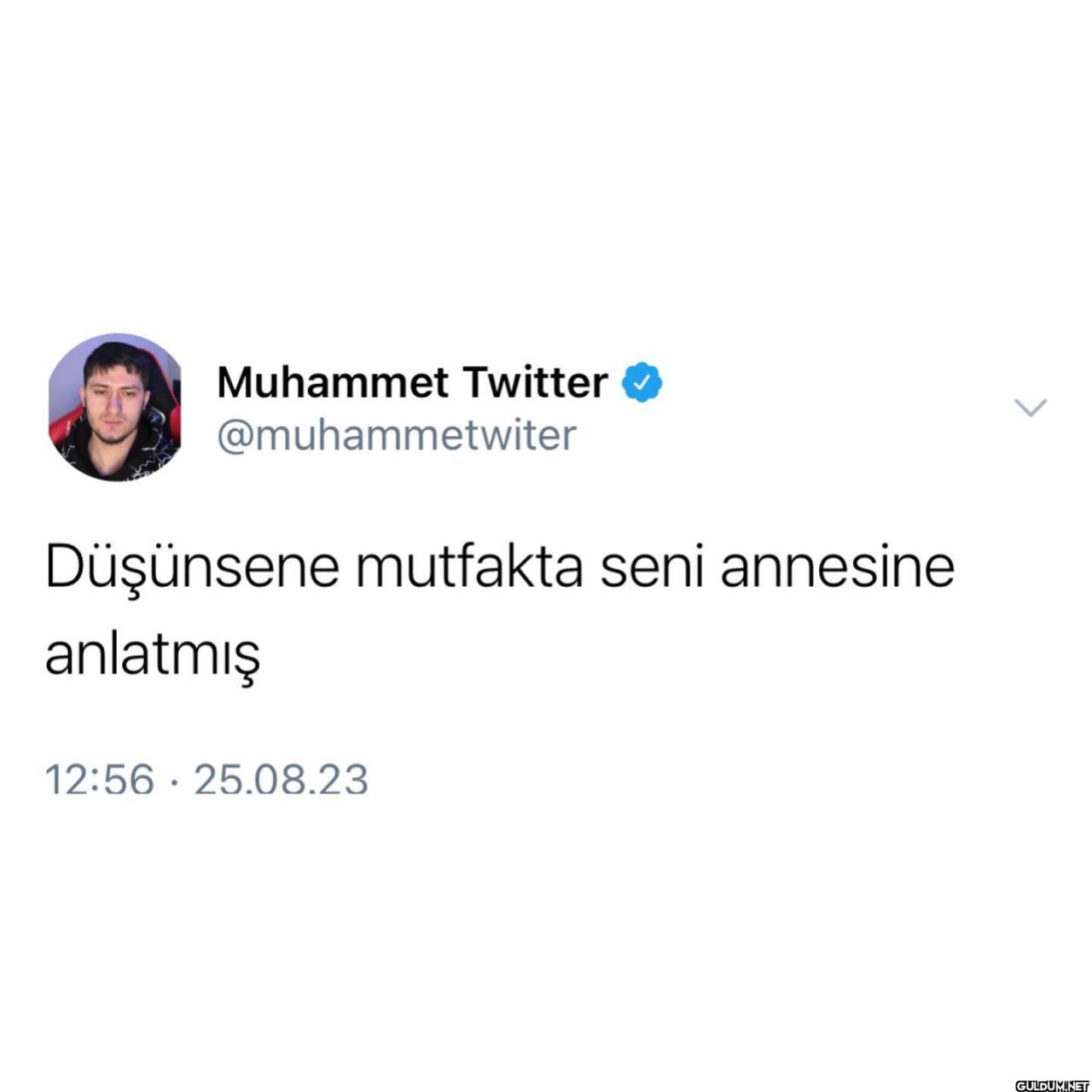Click the word "annesine" in the tweet
Image resolution: width=1092 pixels, height=1092 pixels.
click(838, 568)
